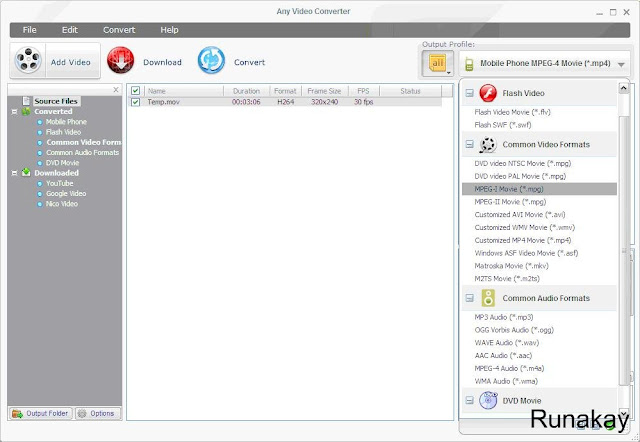Viewport: 640px width, 442px height.
Task: Click the mobile phone icon in output profile
Action: (x=469, y=64)
